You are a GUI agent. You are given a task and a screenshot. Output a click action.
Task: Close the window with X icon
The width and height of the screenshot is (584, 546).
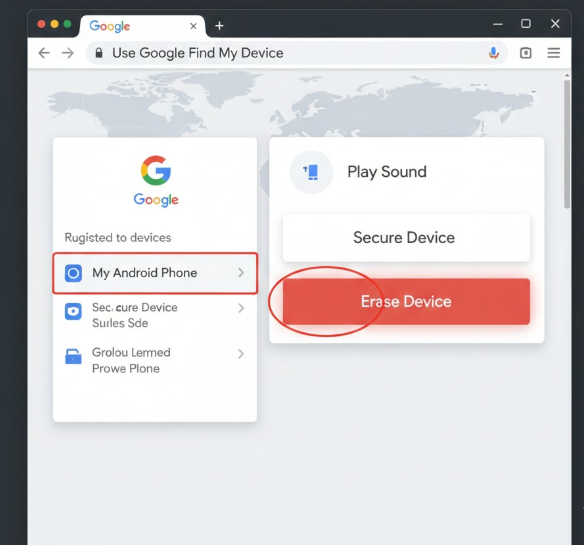pyautogui.click(x=555, y=24)
